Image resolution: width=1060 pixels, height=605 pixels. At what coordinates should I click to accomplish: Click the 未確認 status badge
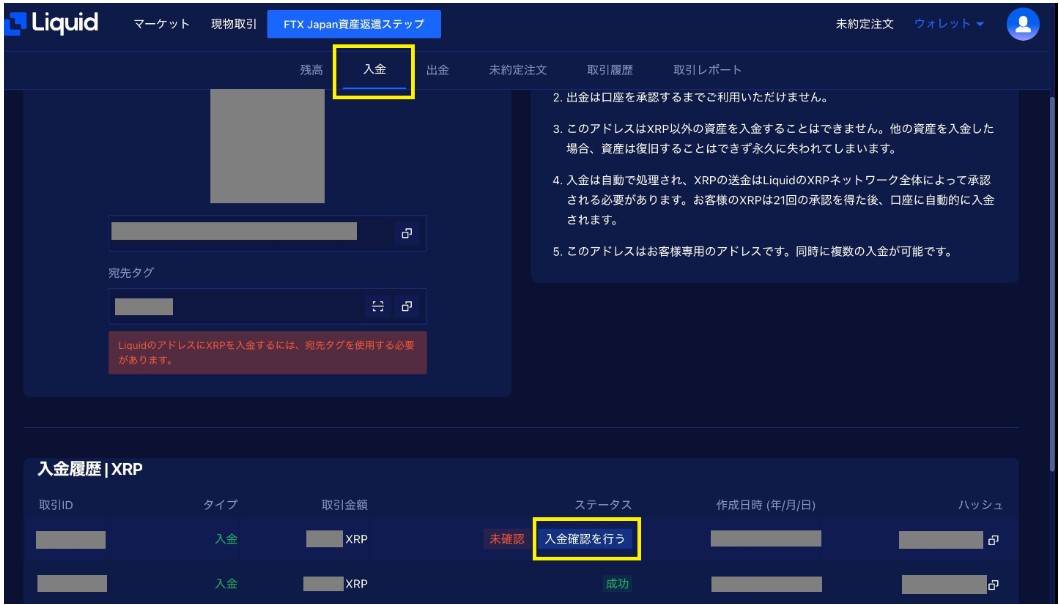point(506,539)
